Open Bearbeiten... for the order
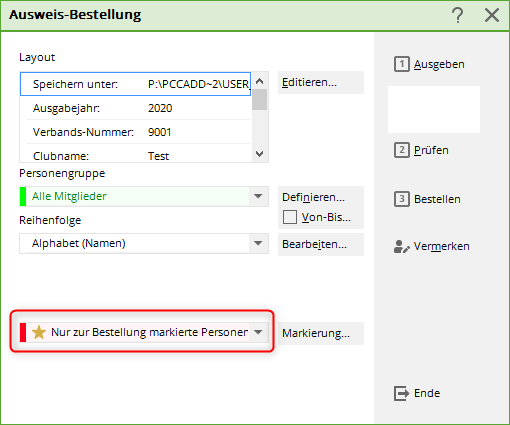Image resolution: width=510 pixels, height=425 pixels. [321, 244]
